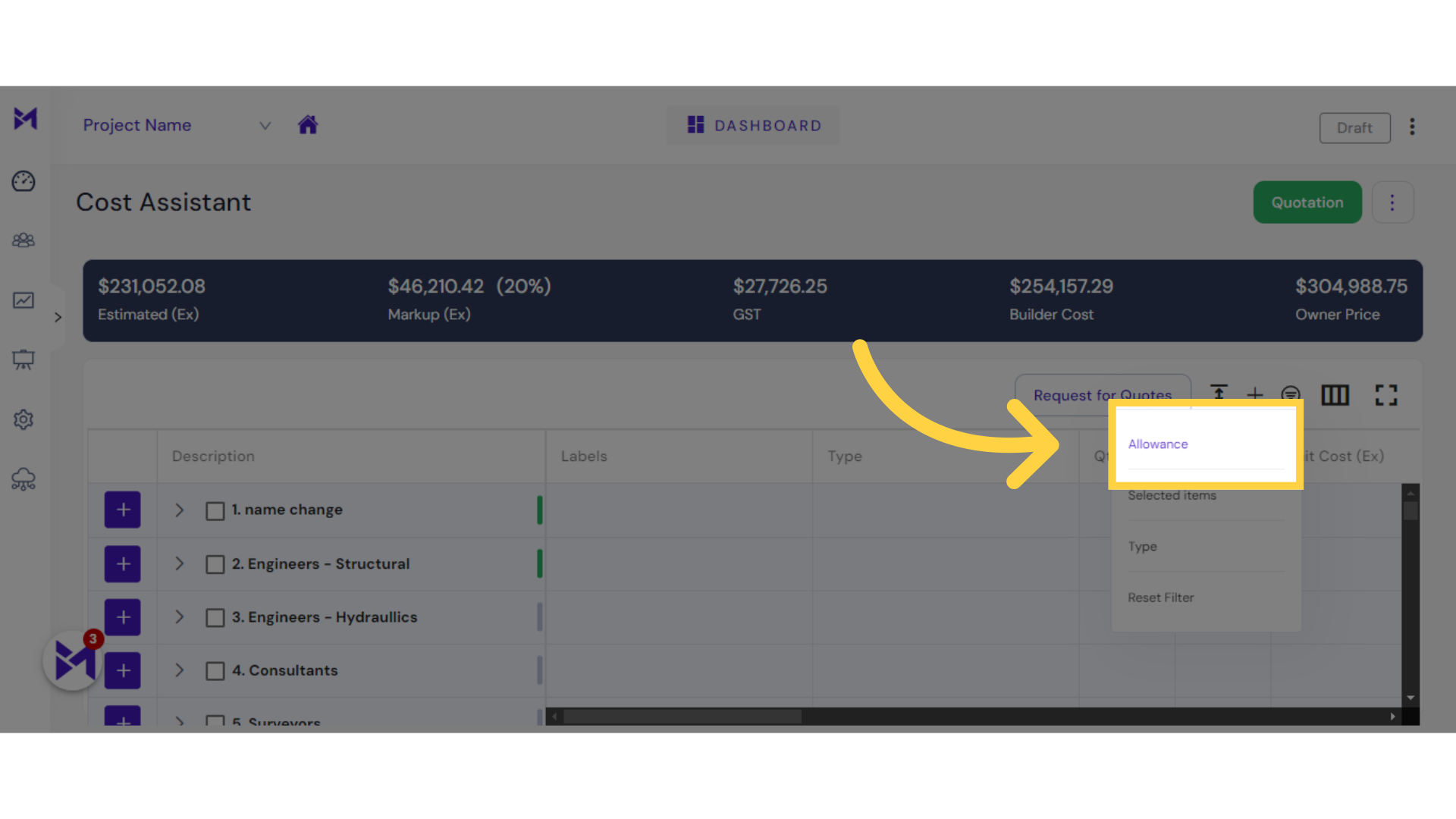The width and height of the screenshot is (1456, 819).
Task: Tick the Engineers - Structural checkbox
Action: tap(215, 564)
